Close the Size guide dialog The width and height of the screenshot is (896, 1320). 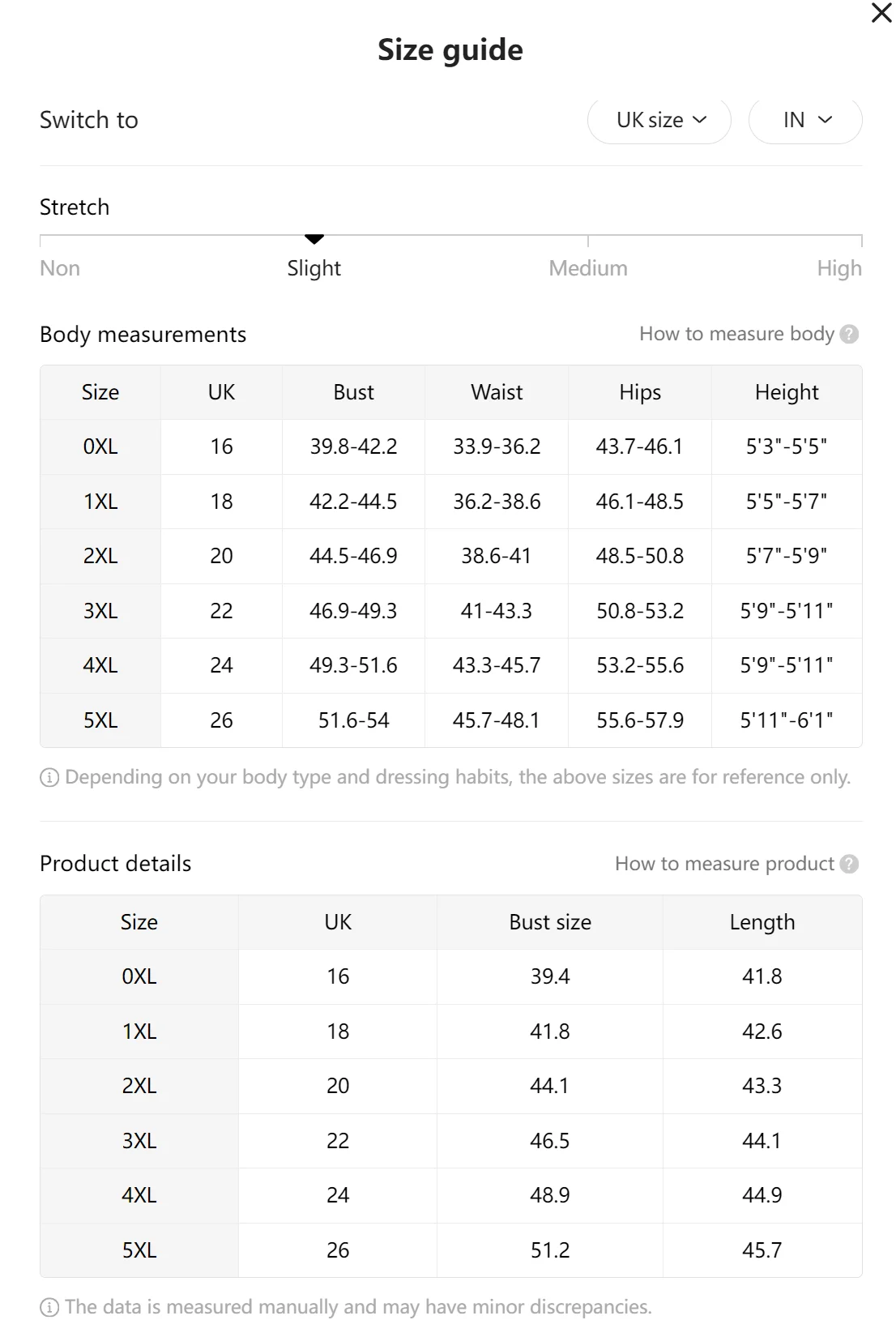[x=881, y=13]
